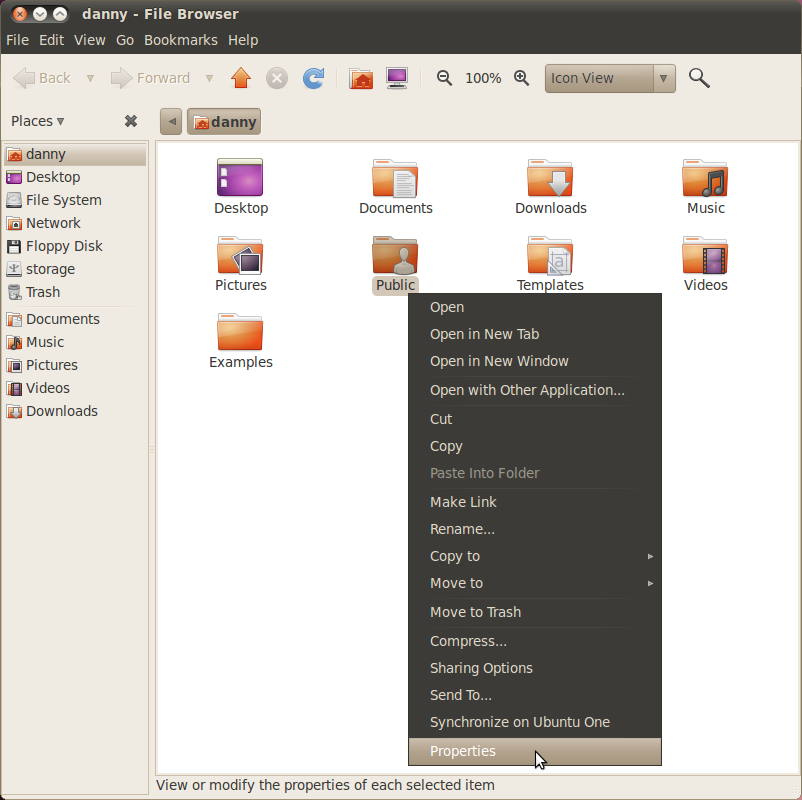Click the path bar left scroll arrow
802x800 pixels.
pyautogui.click(x=171, y=122)
